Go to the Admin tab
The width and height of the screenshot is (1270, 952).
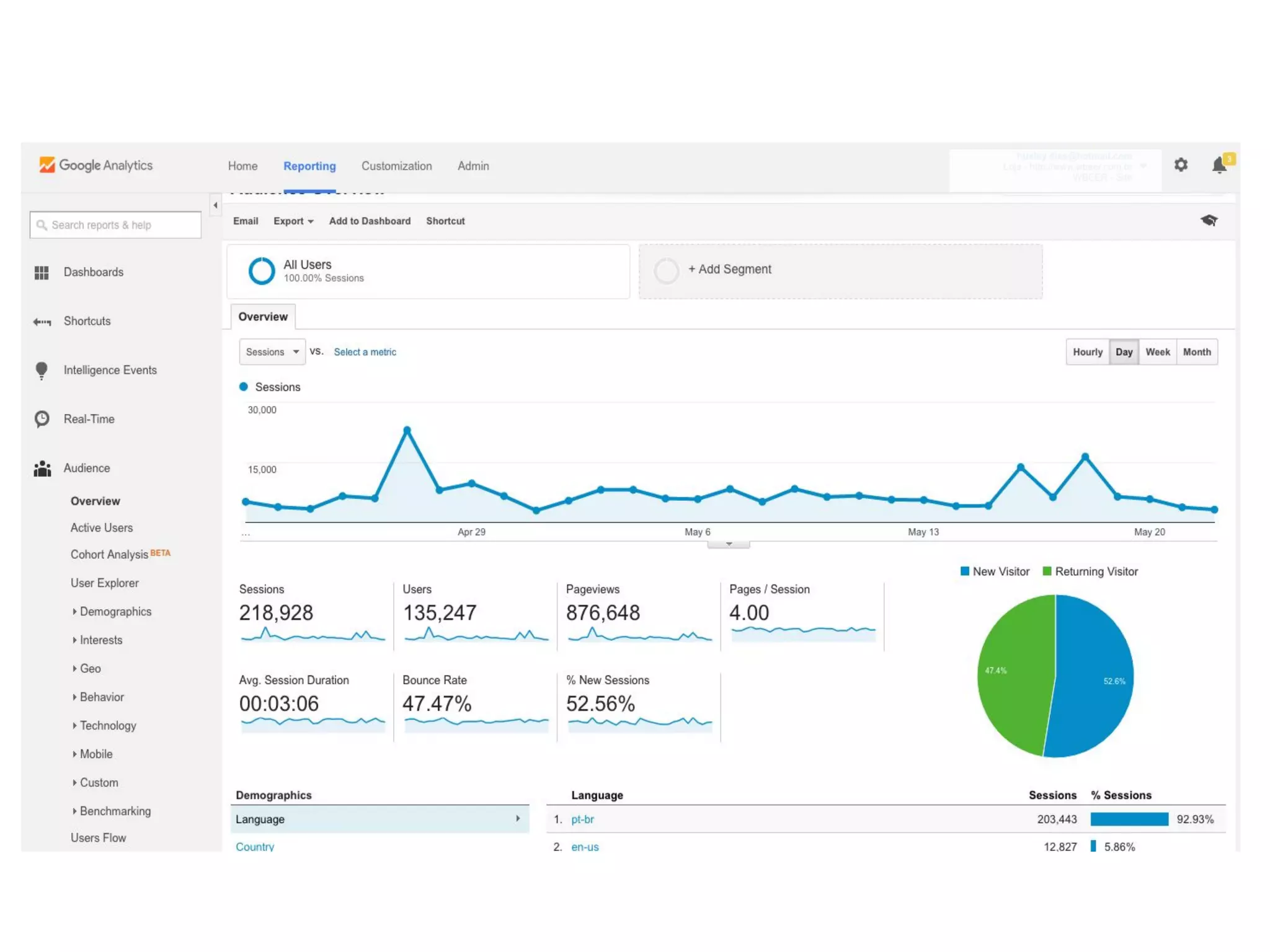coord(473,166)
